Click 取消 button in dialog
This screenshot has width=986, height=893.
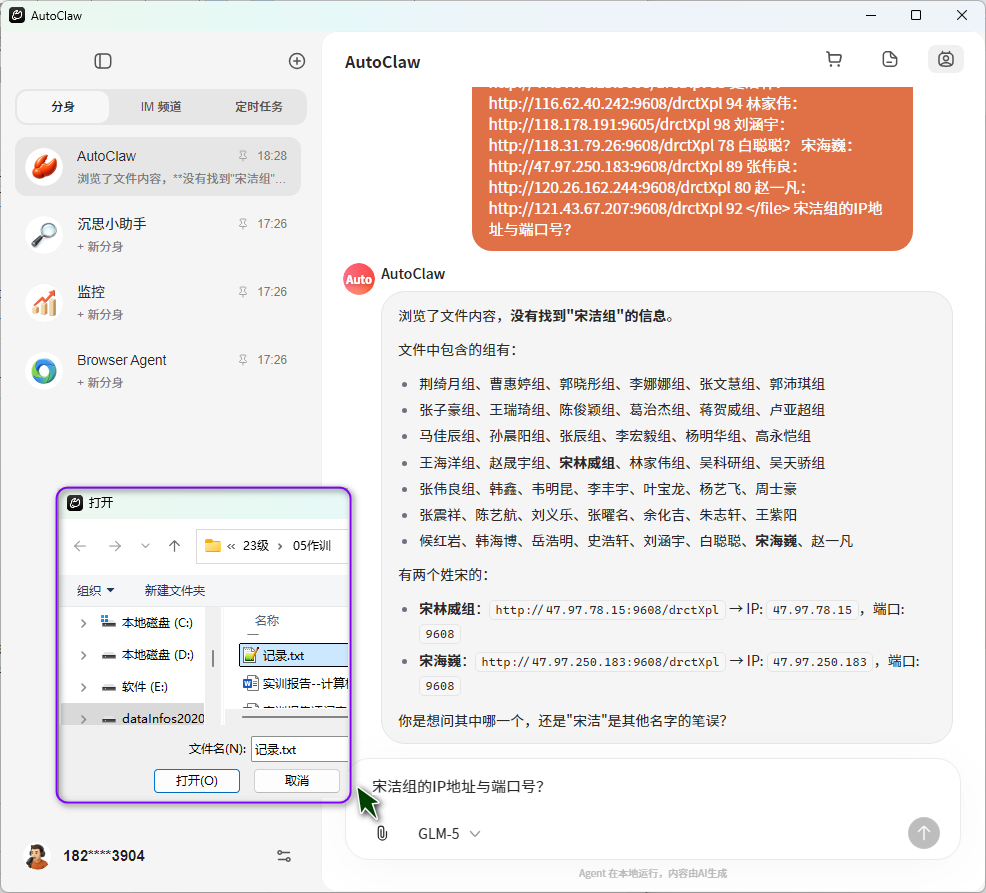pyautogui.click(x=297, y=780)
